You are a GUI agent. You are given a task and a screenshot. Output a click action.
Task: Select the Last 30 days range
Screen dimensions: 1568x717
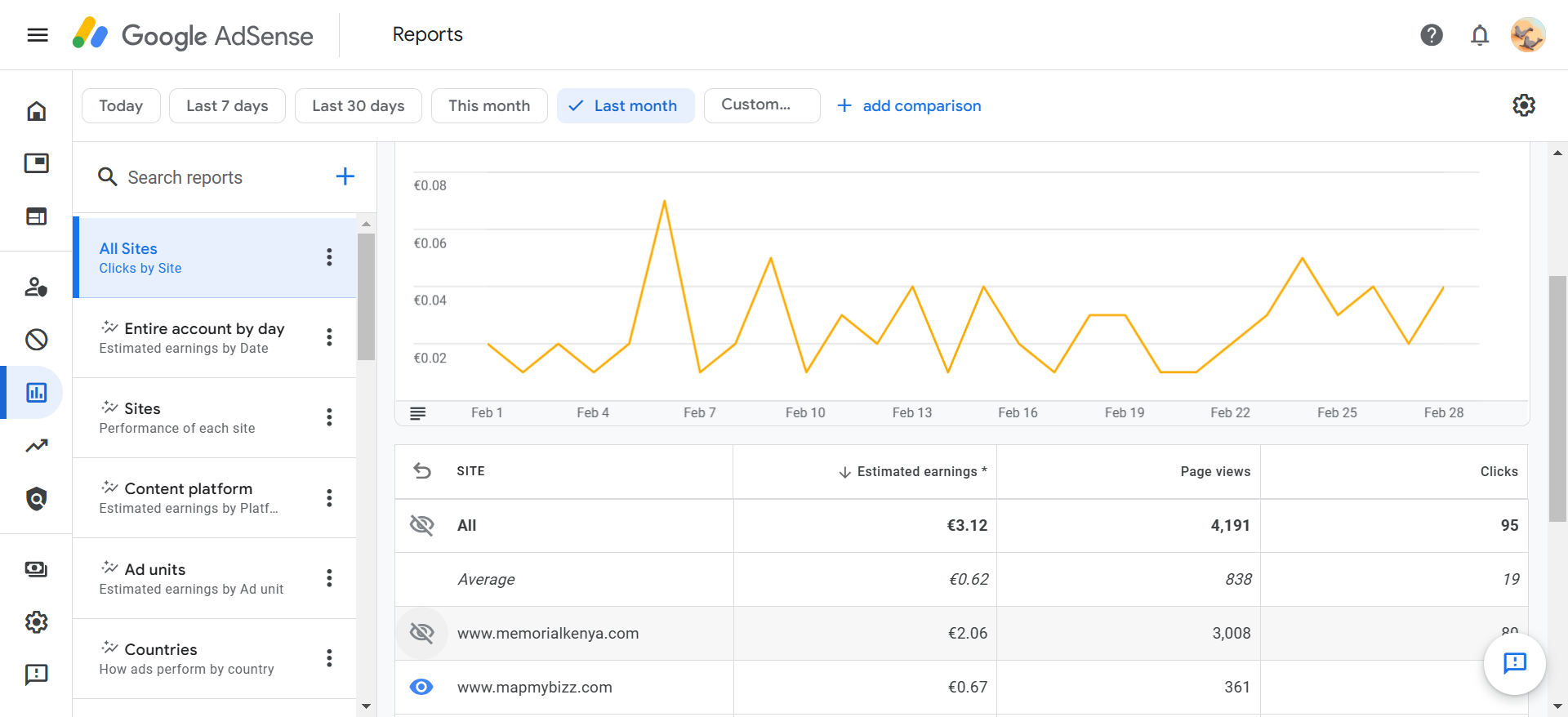pos(359,105)
